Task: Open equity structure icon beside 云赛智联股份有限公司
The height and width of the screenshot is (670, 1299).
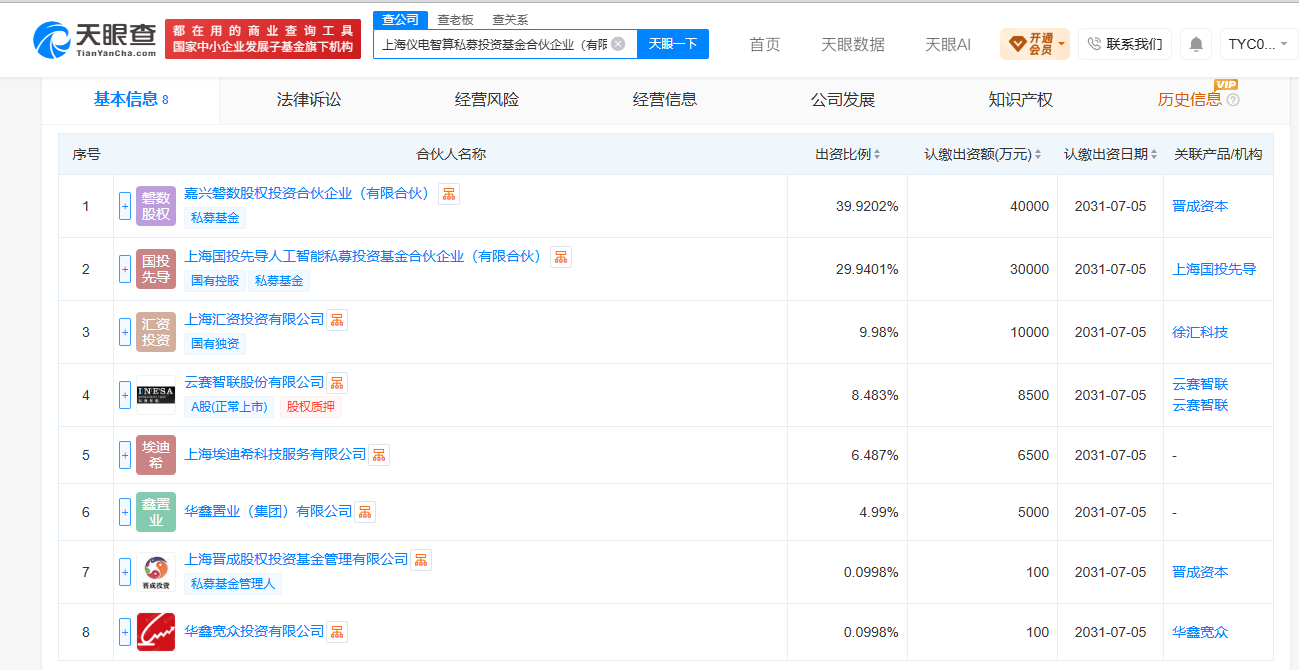Action: [x=337, y=383]
